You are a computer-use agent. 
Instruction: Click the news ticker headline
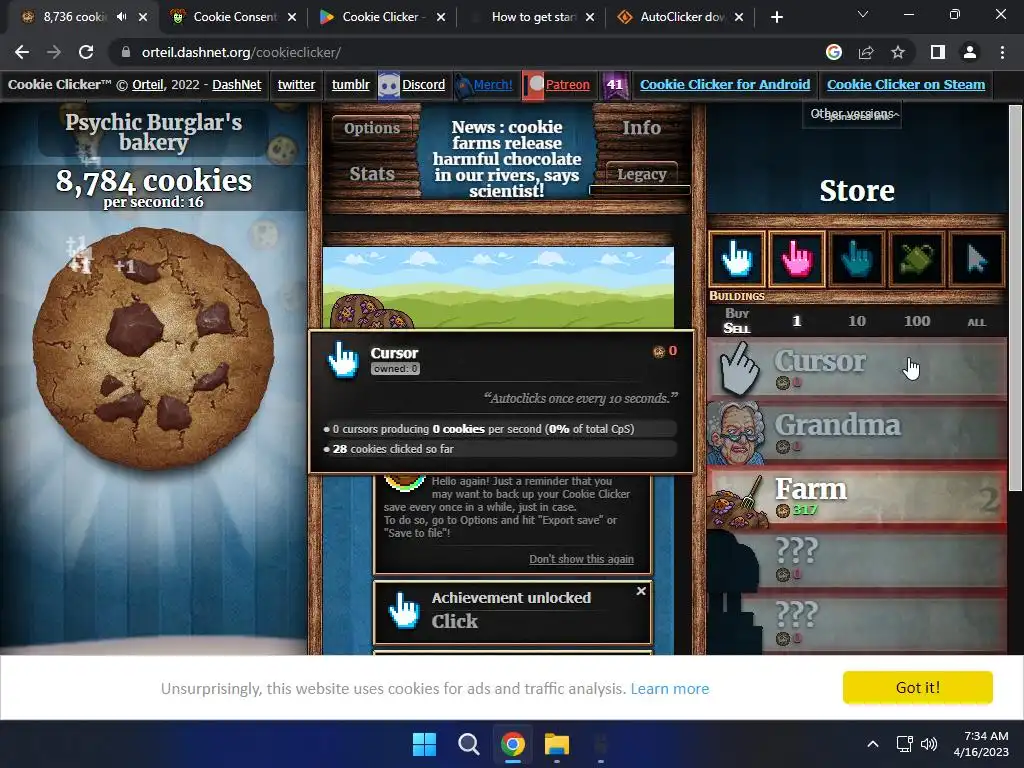tap(507, 159)
